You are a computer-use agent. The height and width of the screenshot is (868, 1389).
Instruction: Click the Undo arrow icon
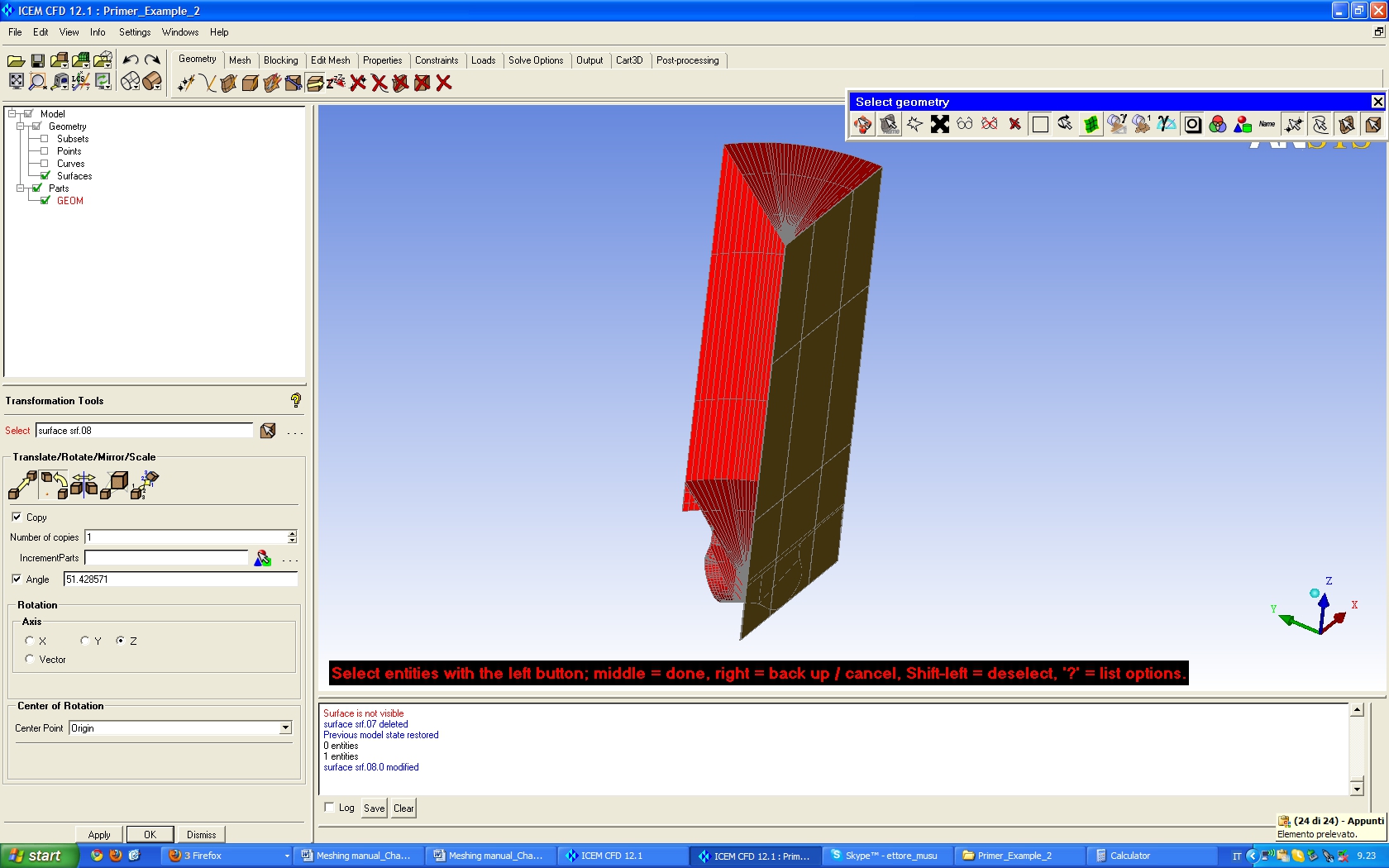(x=130, y=60)
